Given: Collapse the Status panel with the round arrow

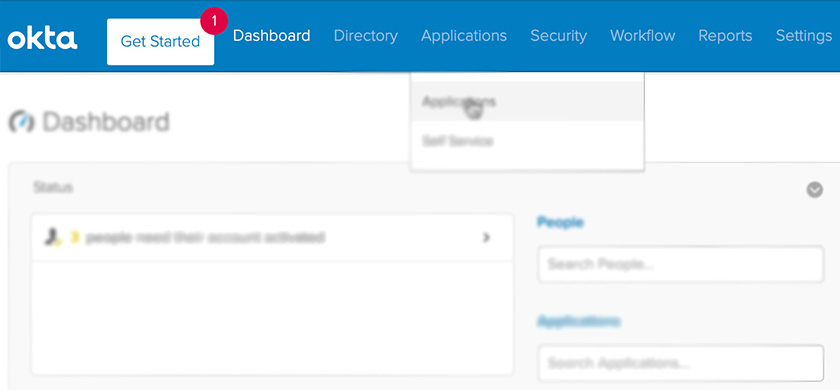Looking at the screenshot, I should tap(814, 190).
